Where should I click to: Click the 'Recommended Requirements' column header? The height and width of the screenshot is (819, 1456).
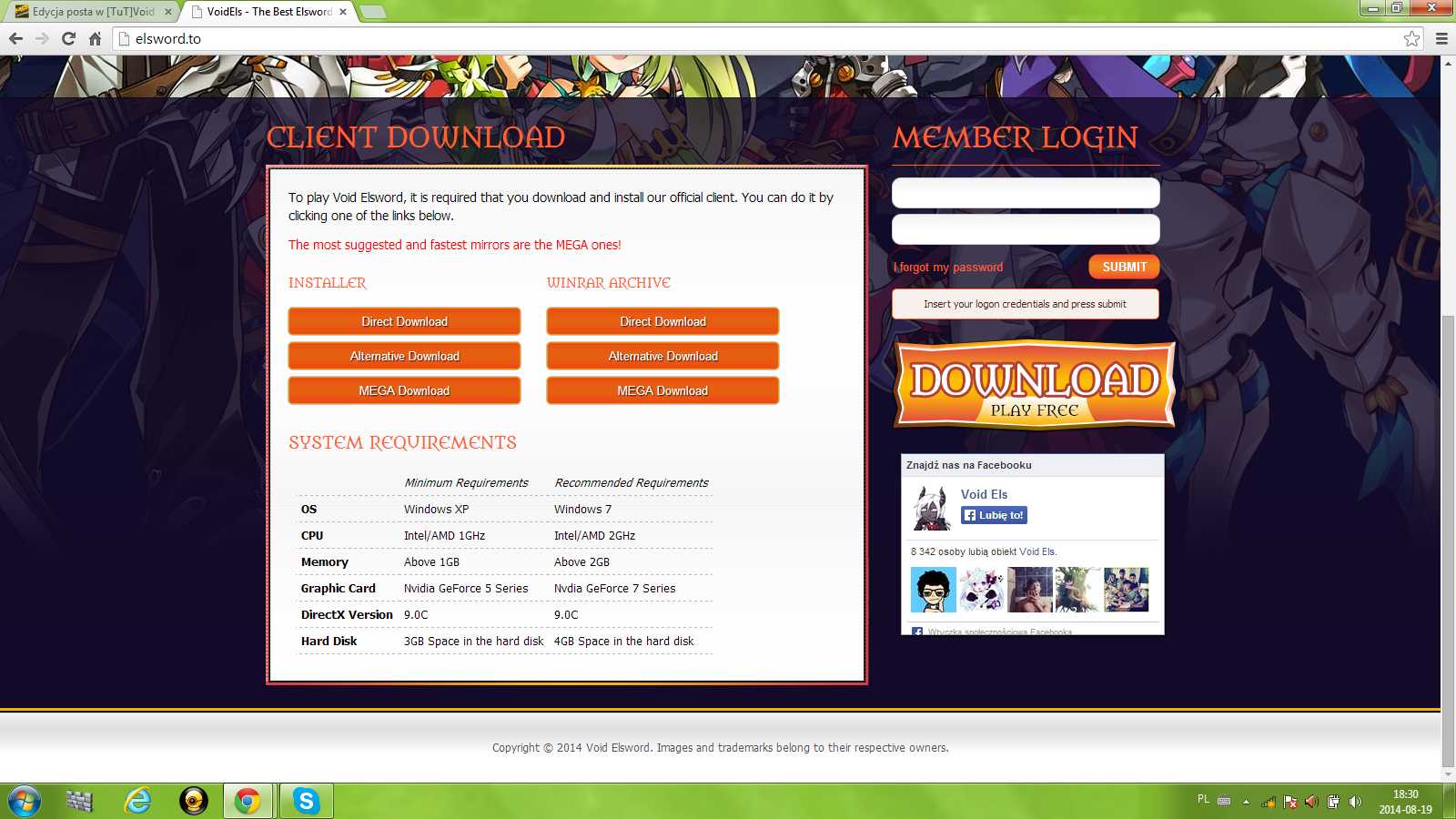pyautogui.click(x=632, y=483)
